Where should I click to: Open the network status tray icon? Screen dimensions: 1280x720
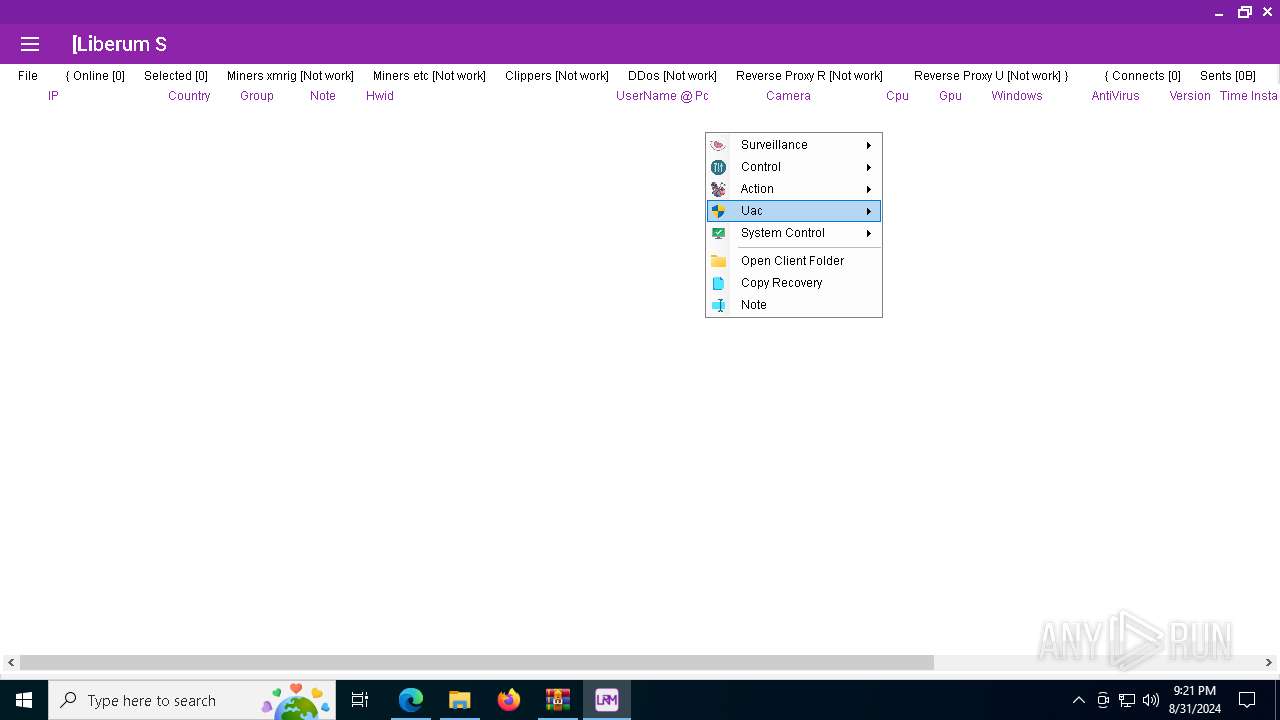tap(1127, 700)
